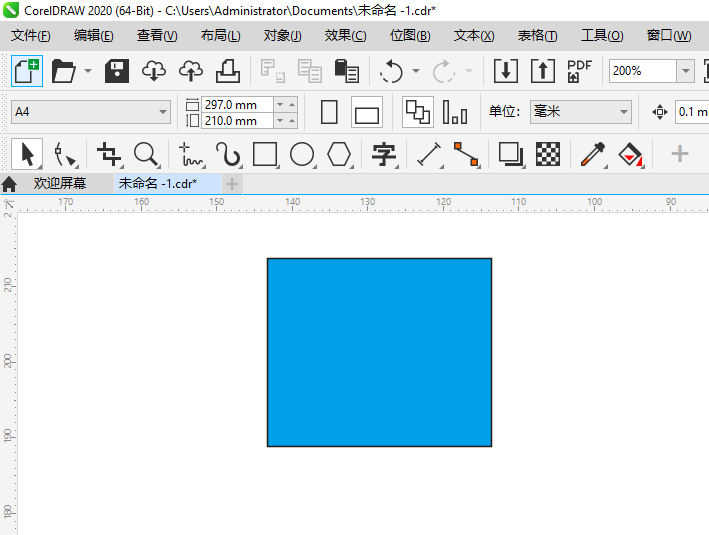Click the blue rectangle on canvas
Screen dimensions: 709x535
pos(379,352)
